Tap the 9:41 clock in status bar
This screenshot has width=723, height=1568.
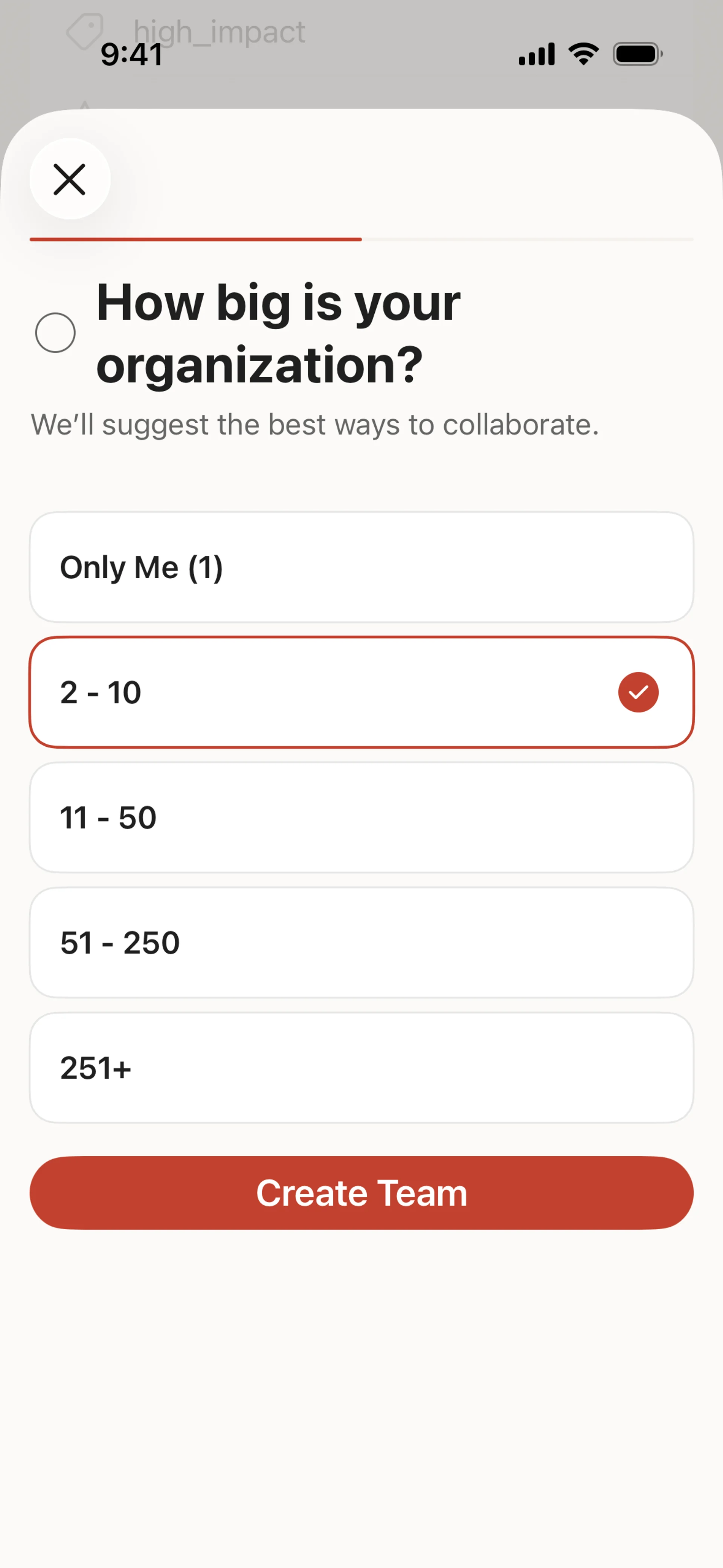point(131,55)
